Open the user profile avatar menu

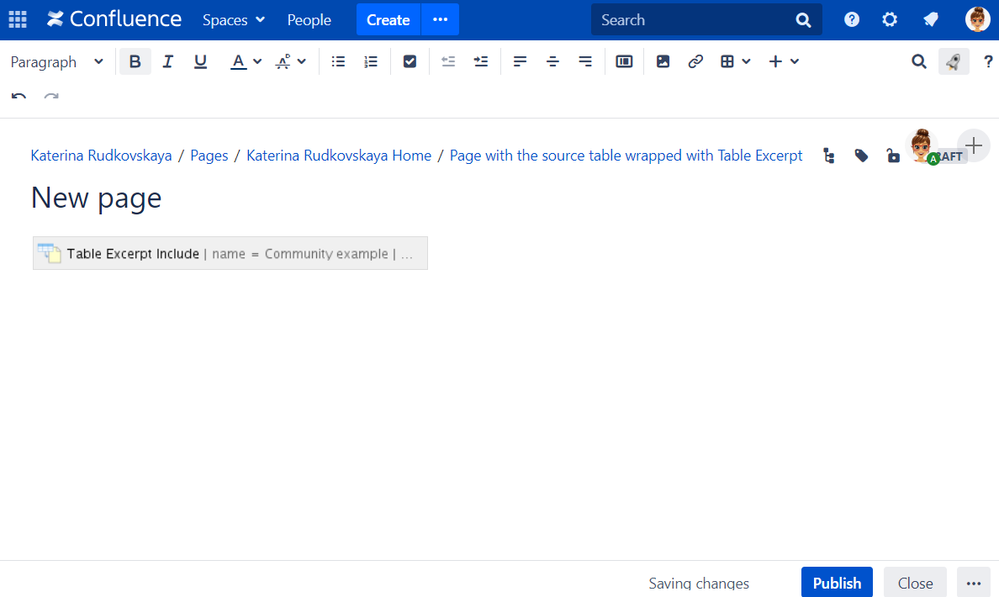tap(977, 20)
